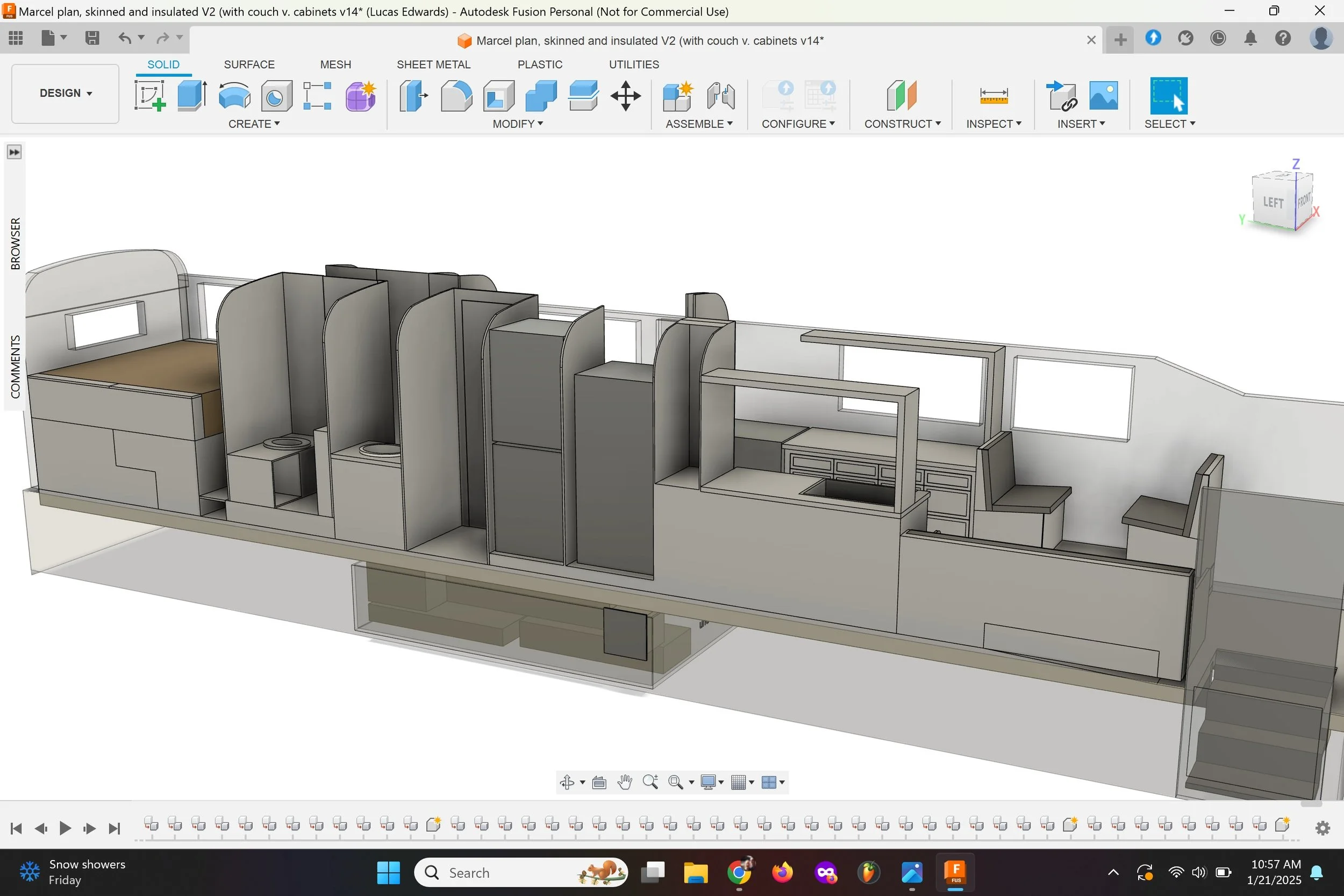Activate the Select window tool
This screenshot has height=896, width=1344.
coord(1169,96)
